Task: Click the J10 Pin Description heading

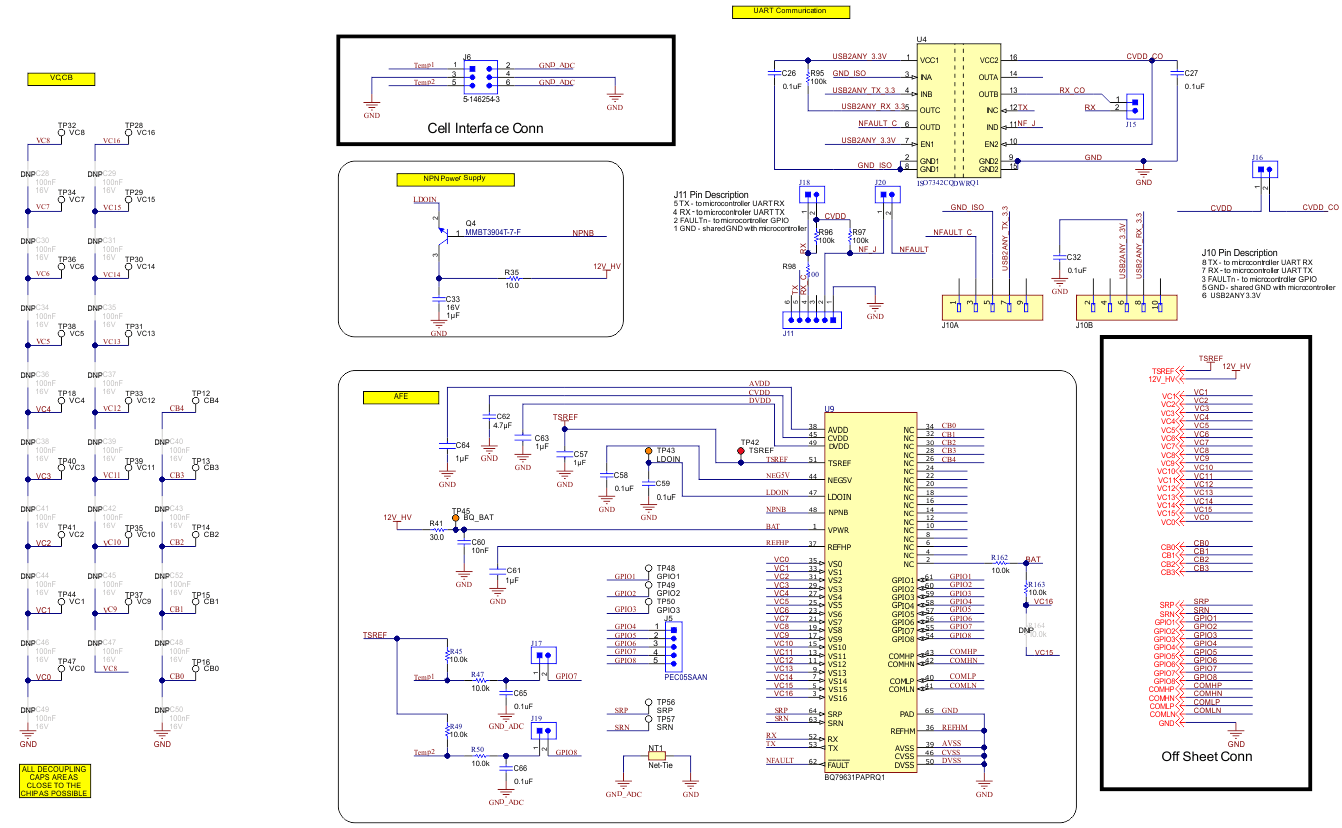Action: (x=1240, y=253)
